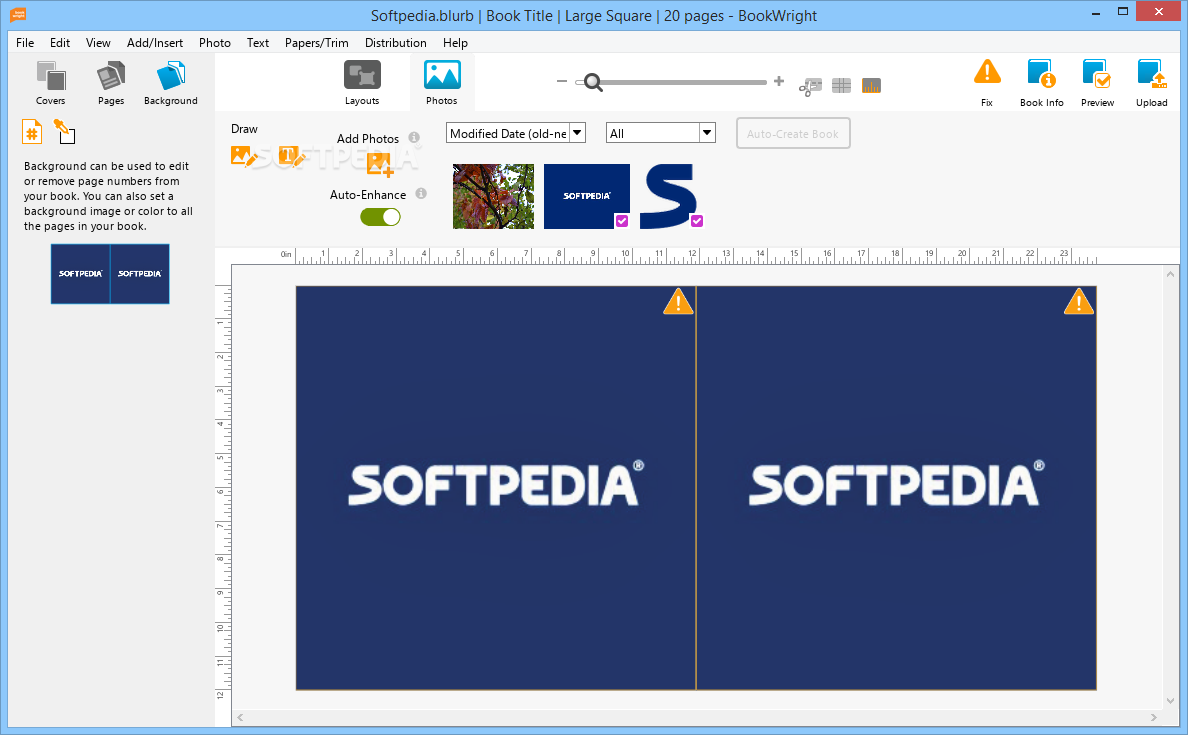Open the Photo menu
1188x735 pixels.
(x=214, y=42)
